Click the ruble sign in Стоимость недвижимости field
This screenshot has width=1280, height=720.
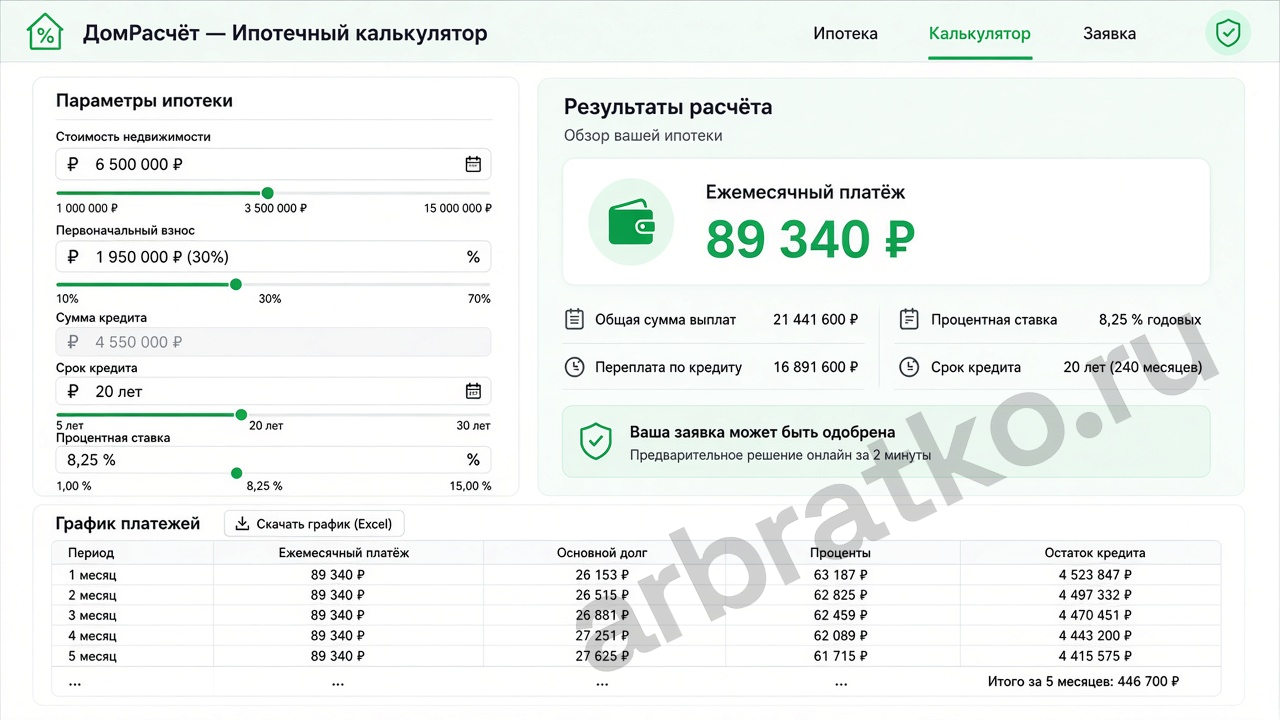pos(73,164)
